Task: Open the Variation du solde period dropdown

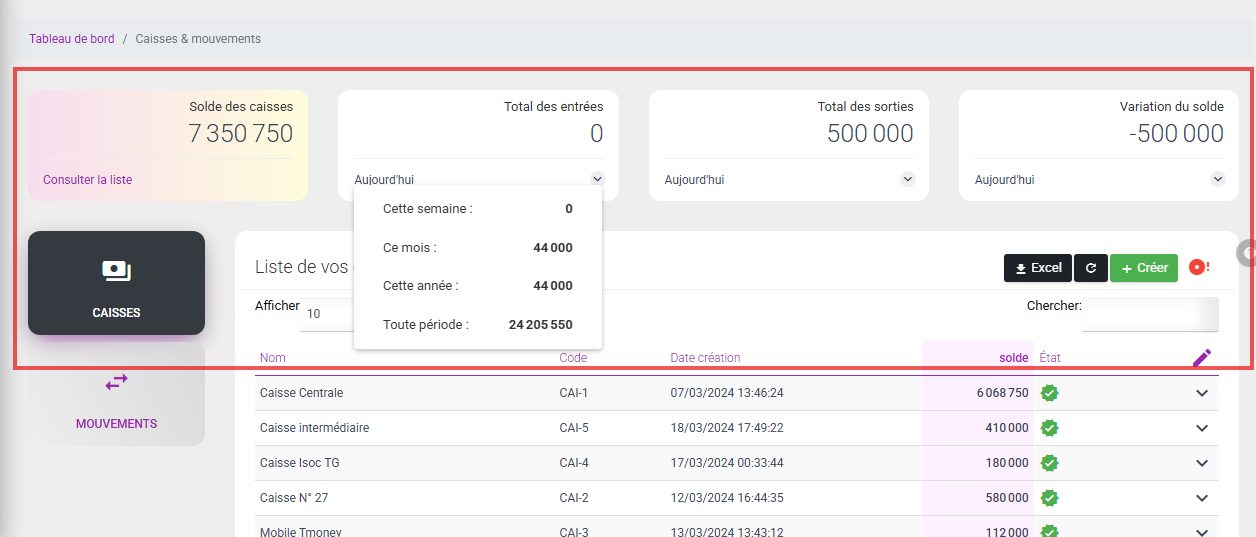Action: pos(1217,180)
